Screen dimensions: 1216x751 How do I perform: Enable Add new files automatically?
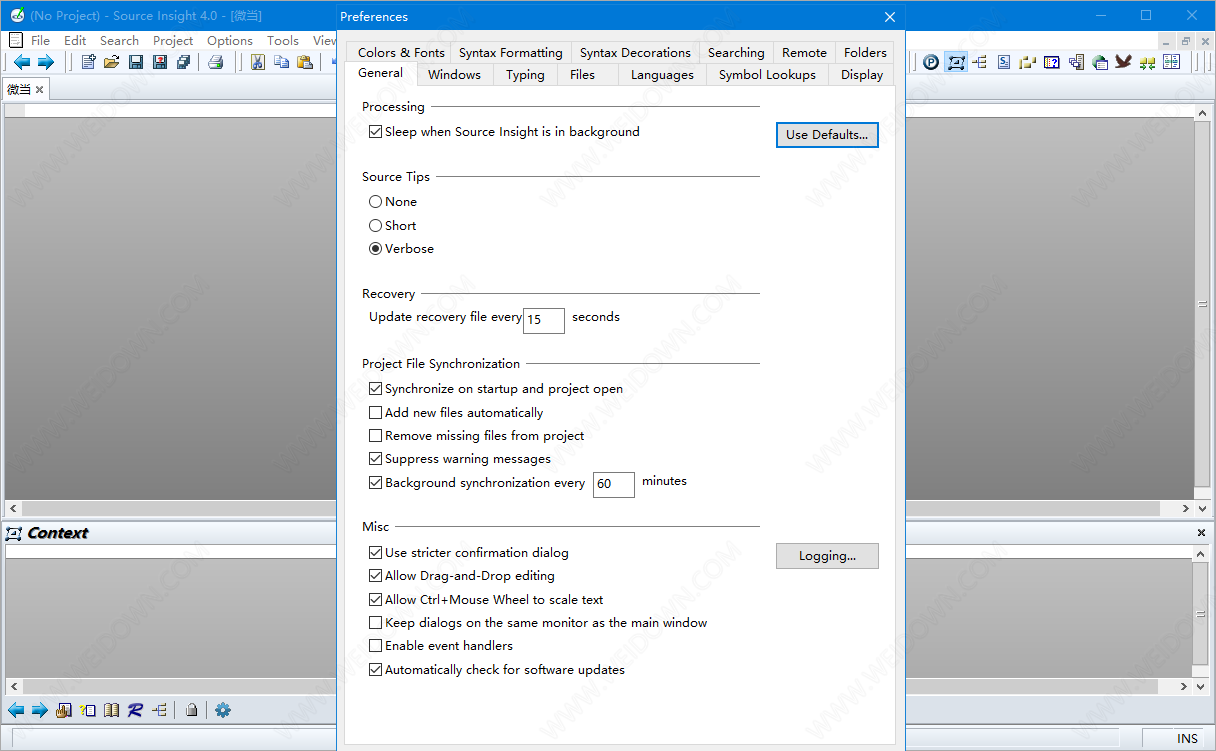[x=376, y=413]
